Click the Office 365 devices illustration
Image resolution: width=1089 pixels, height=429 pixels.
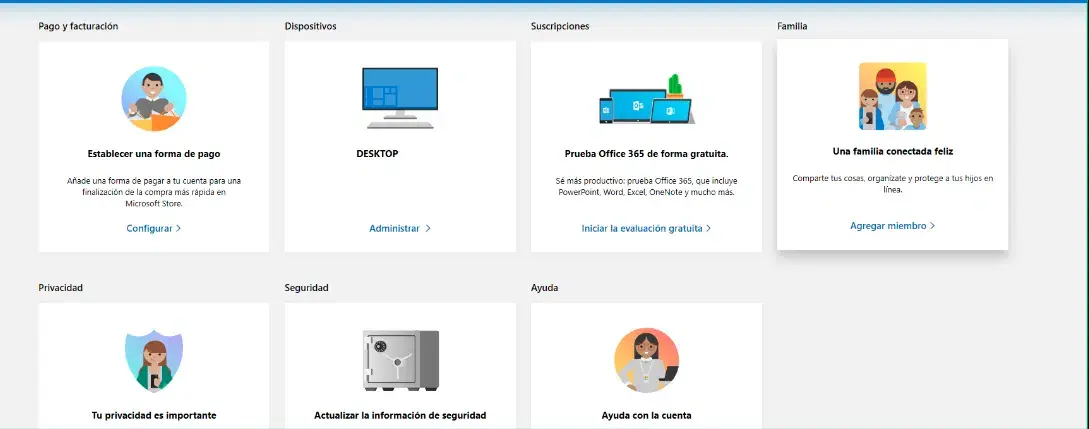(x=647, y=99)
